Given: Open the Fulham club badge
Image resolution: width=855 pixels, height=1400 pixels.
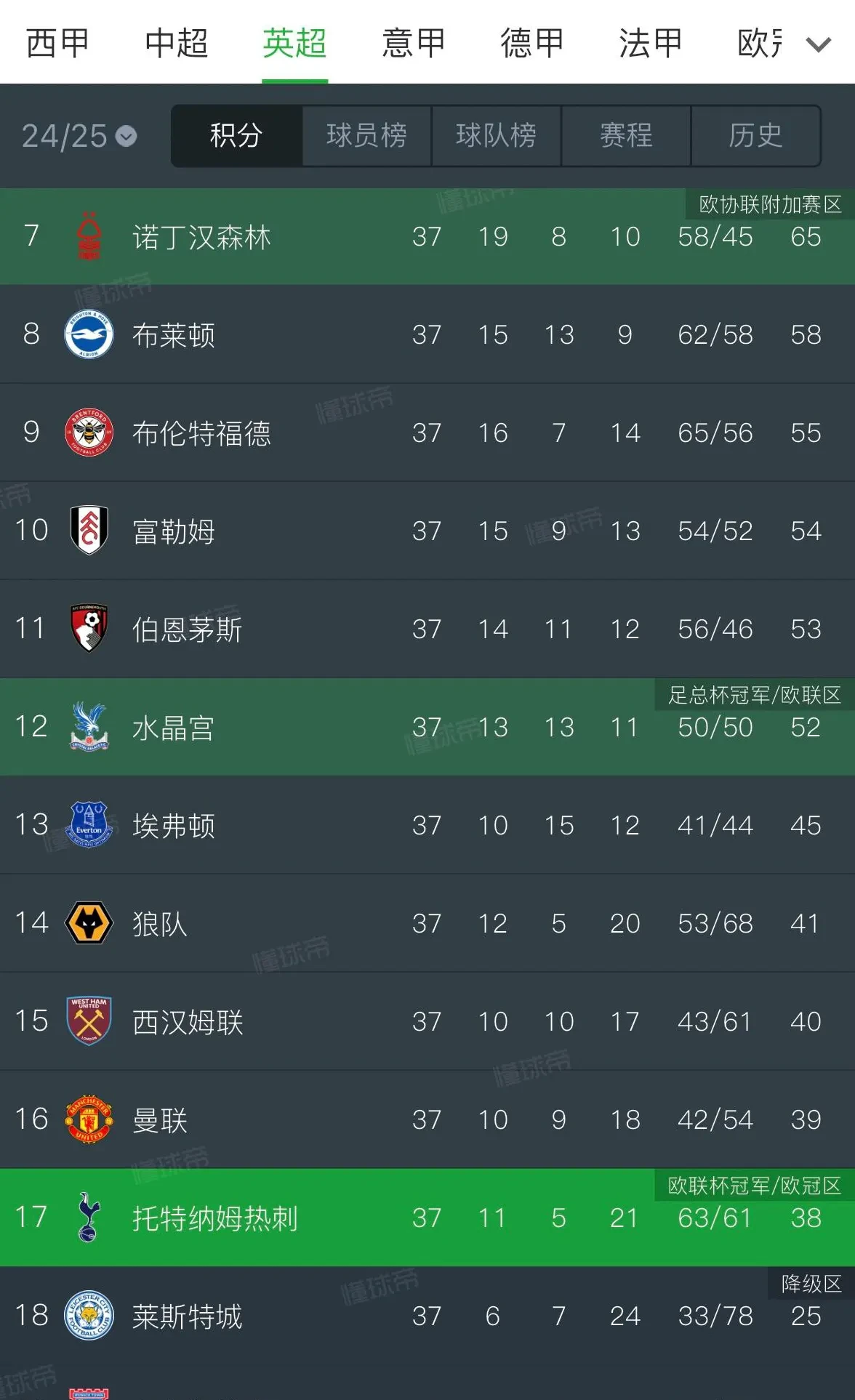Looking at the screenshot, I should click(x=89, y=531).
